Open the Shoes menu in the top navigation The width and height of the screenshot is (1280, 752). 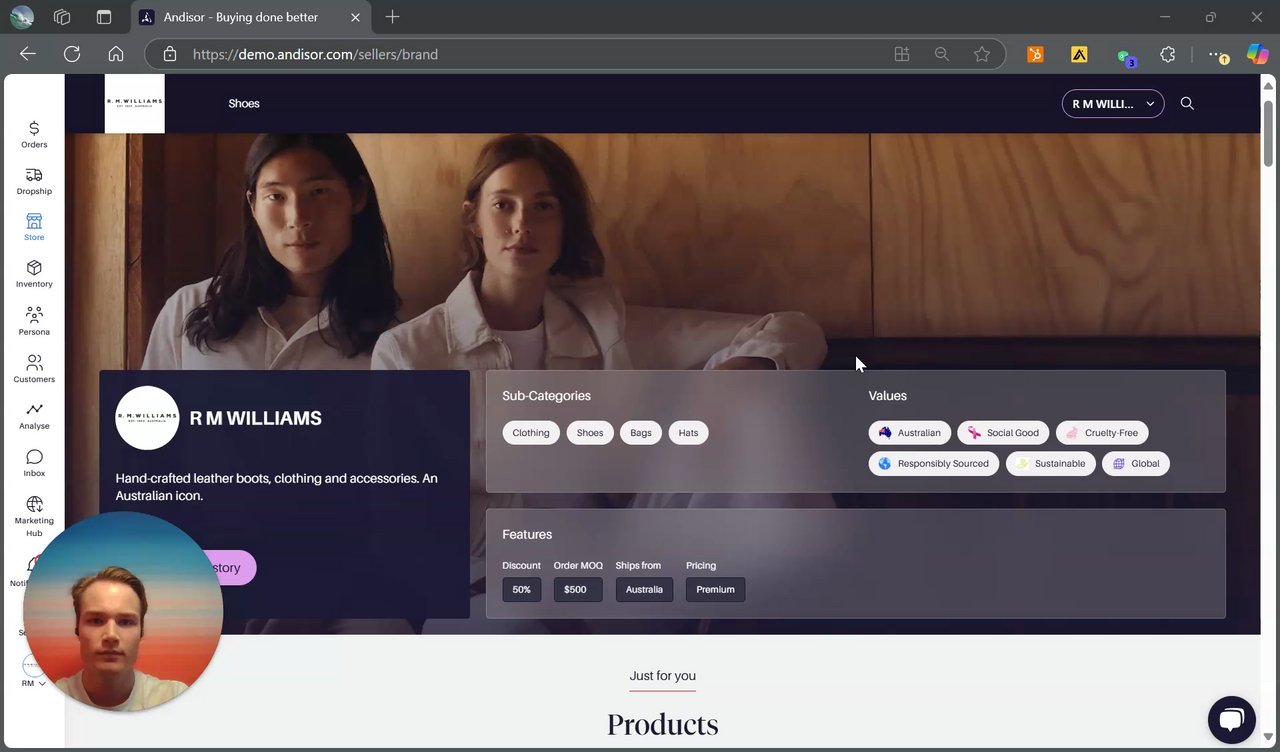coord(244,103)
